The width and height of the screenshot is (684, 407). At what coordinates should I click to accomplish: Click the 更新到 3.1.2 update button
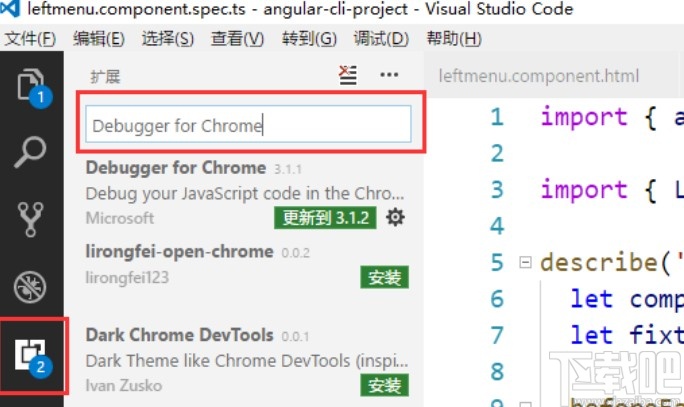pos(325,217)
